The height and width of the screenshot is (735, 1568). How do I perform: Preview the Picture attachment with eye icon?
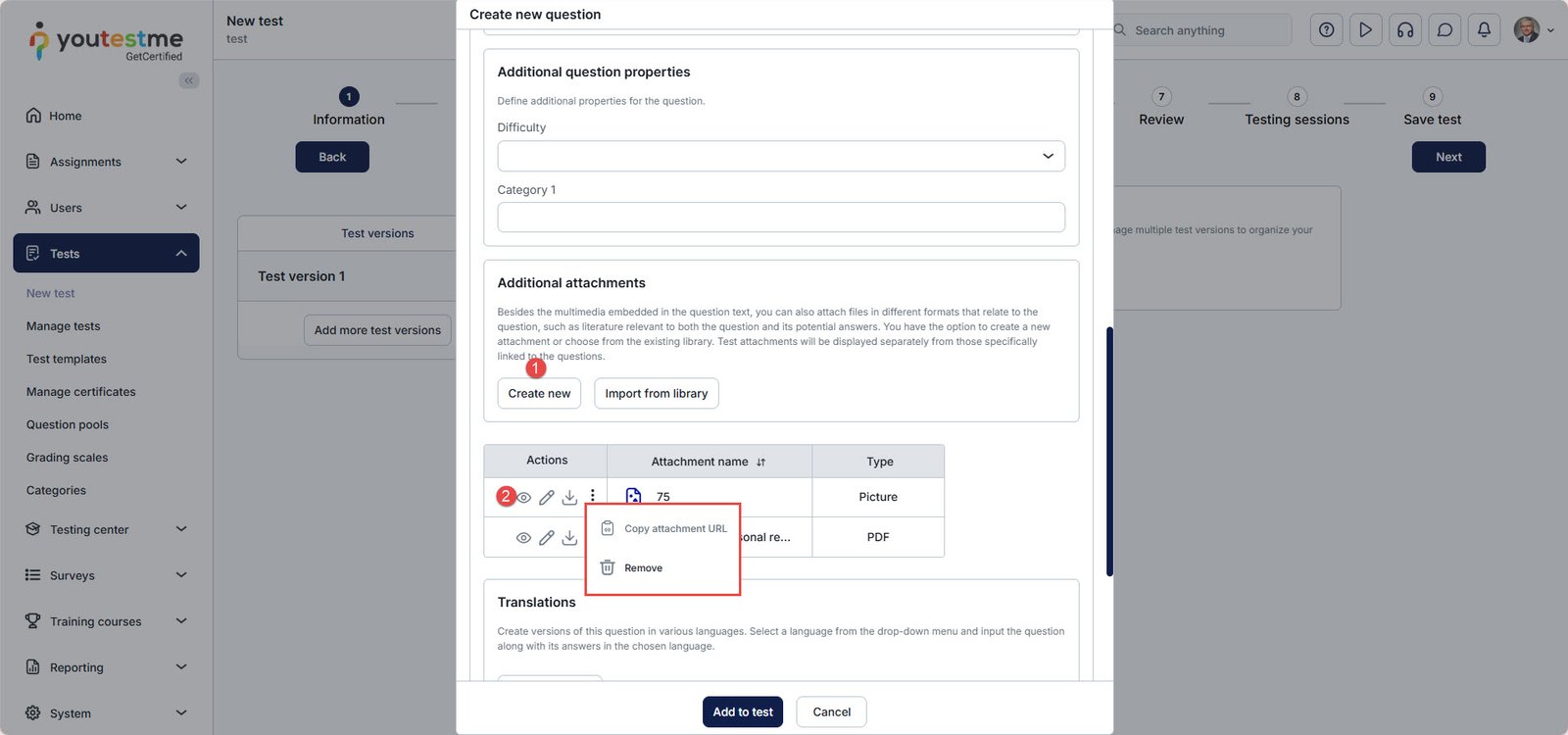pyautogui.click(x=524, y=498)
